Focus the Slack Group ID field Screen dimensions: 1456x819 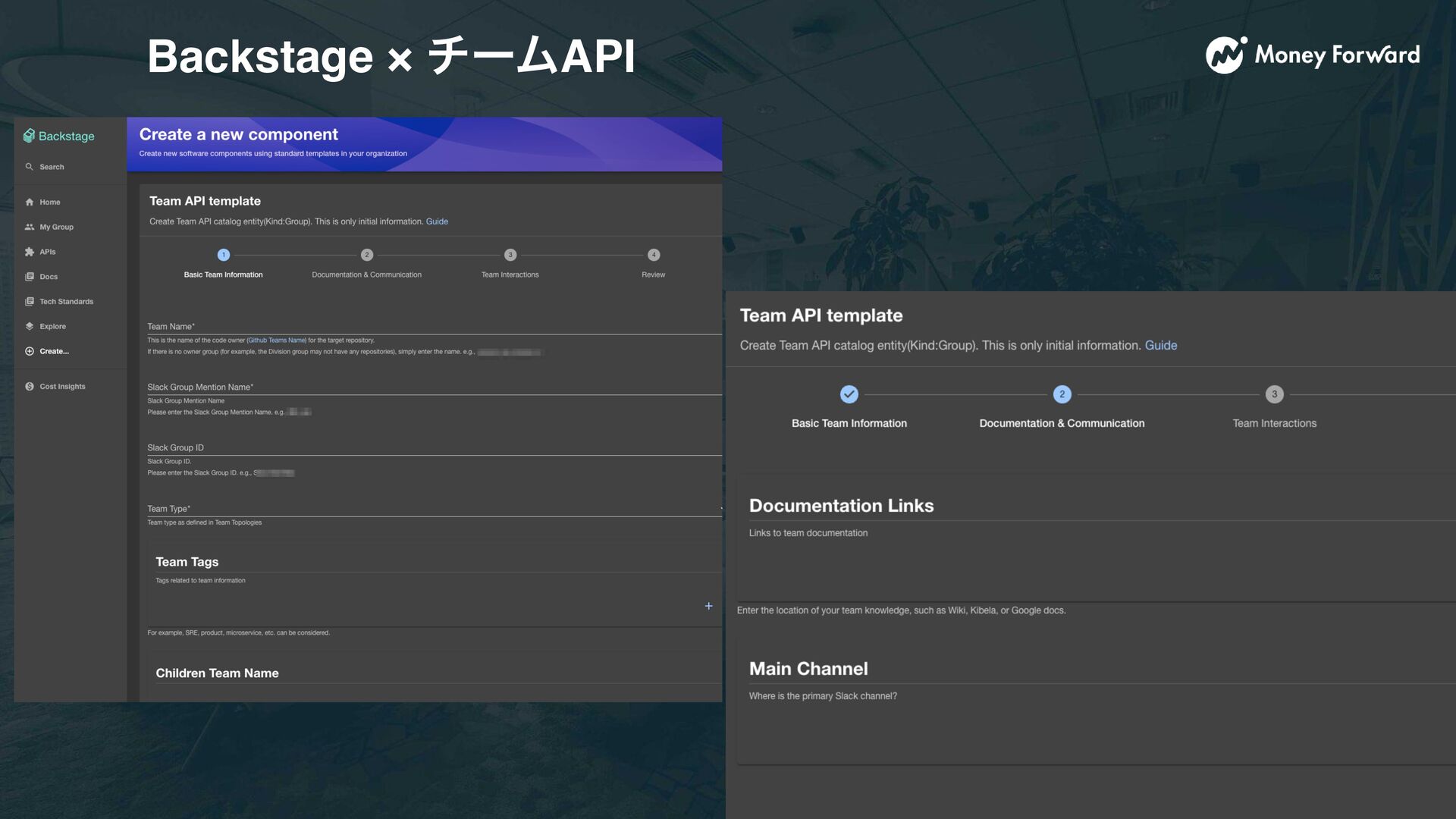[435, 448]
